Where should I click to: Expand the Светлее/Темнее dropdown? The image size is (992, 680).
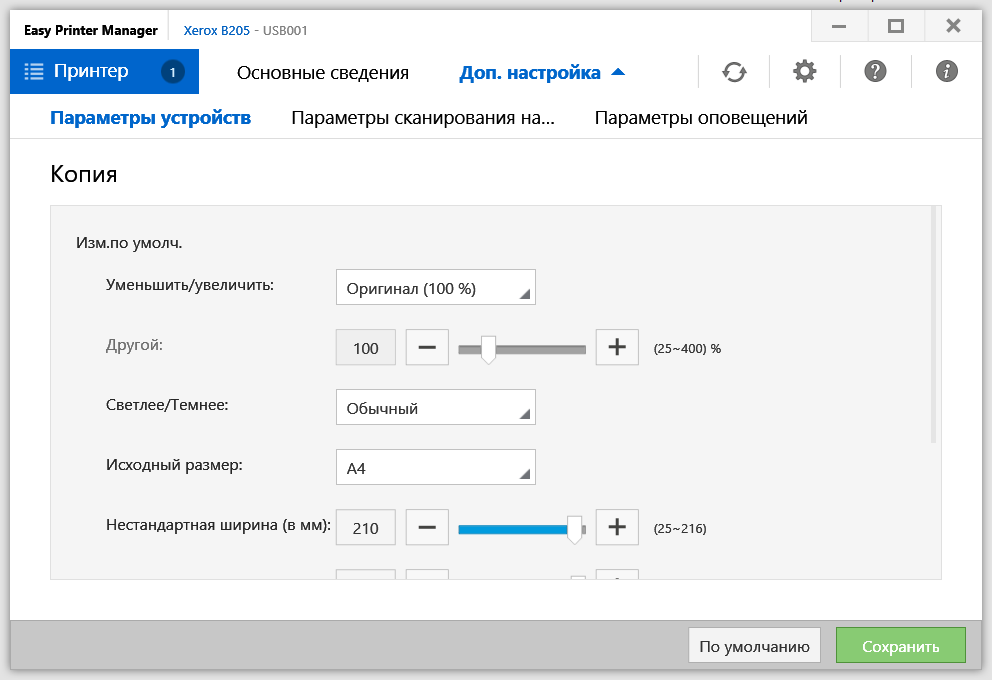[x=436, y=407]
